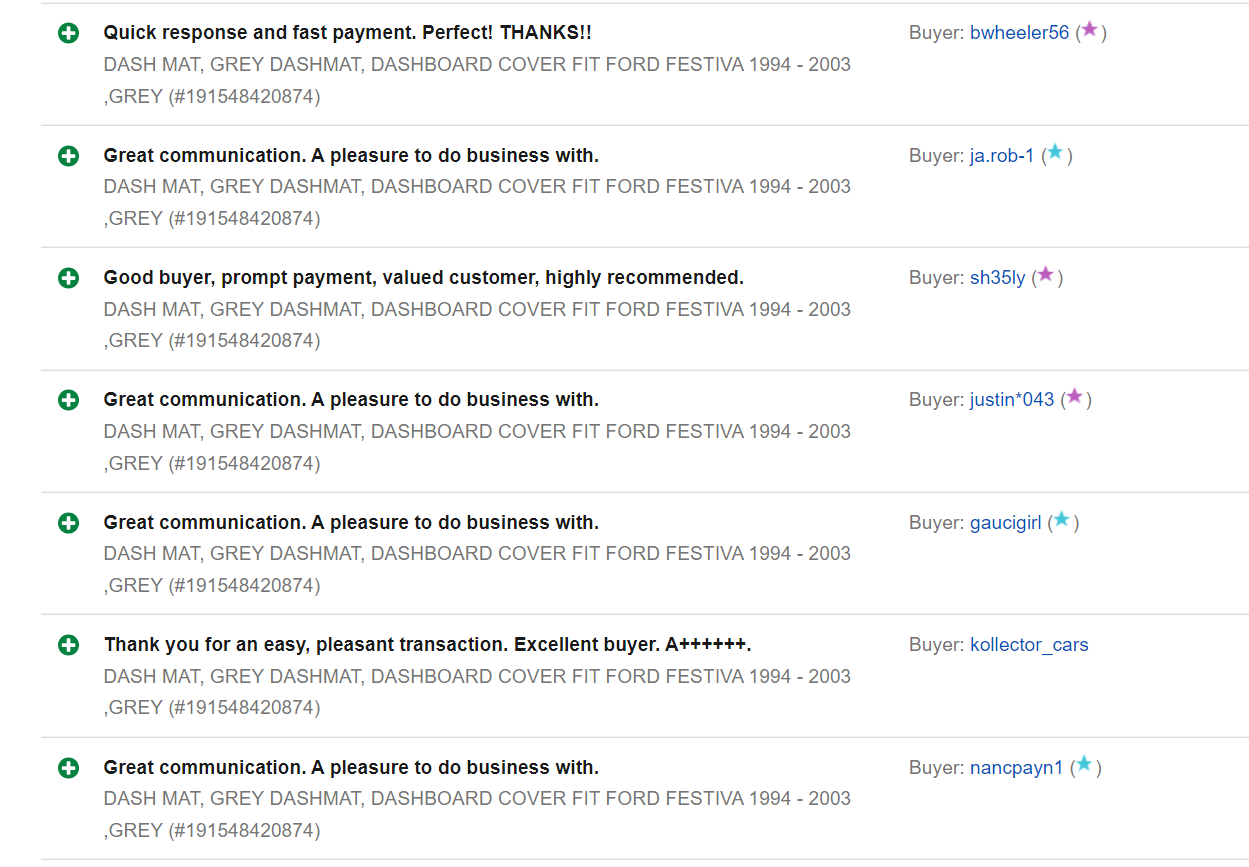This screenshot has height=867, width=1249.
Task: Go to nancpayn1's profile
Action: 1016,768
